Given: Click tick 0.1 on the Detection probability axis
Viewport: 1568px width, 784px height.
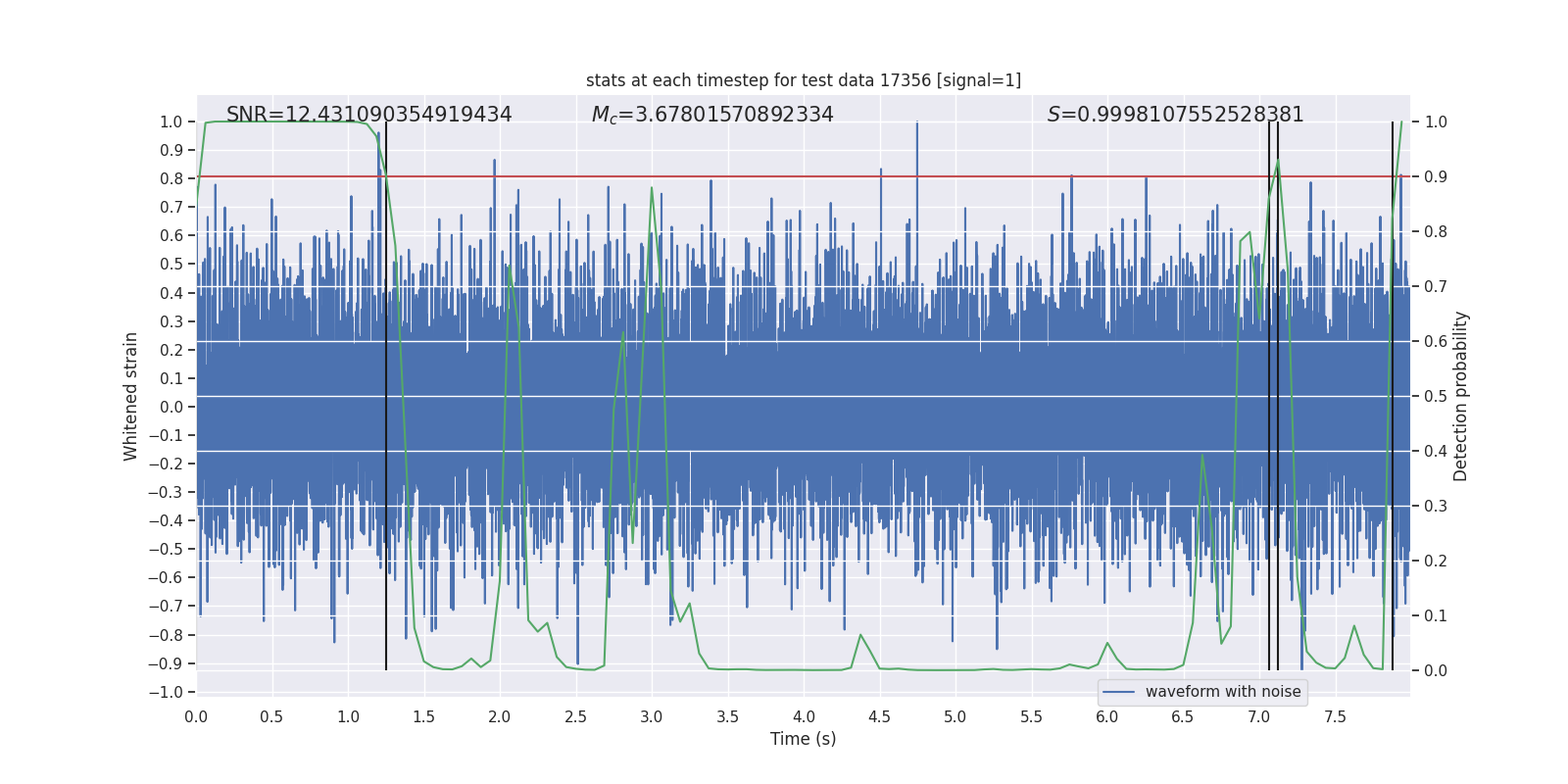Looking at the screenshot, I should tap(1436, 615).
